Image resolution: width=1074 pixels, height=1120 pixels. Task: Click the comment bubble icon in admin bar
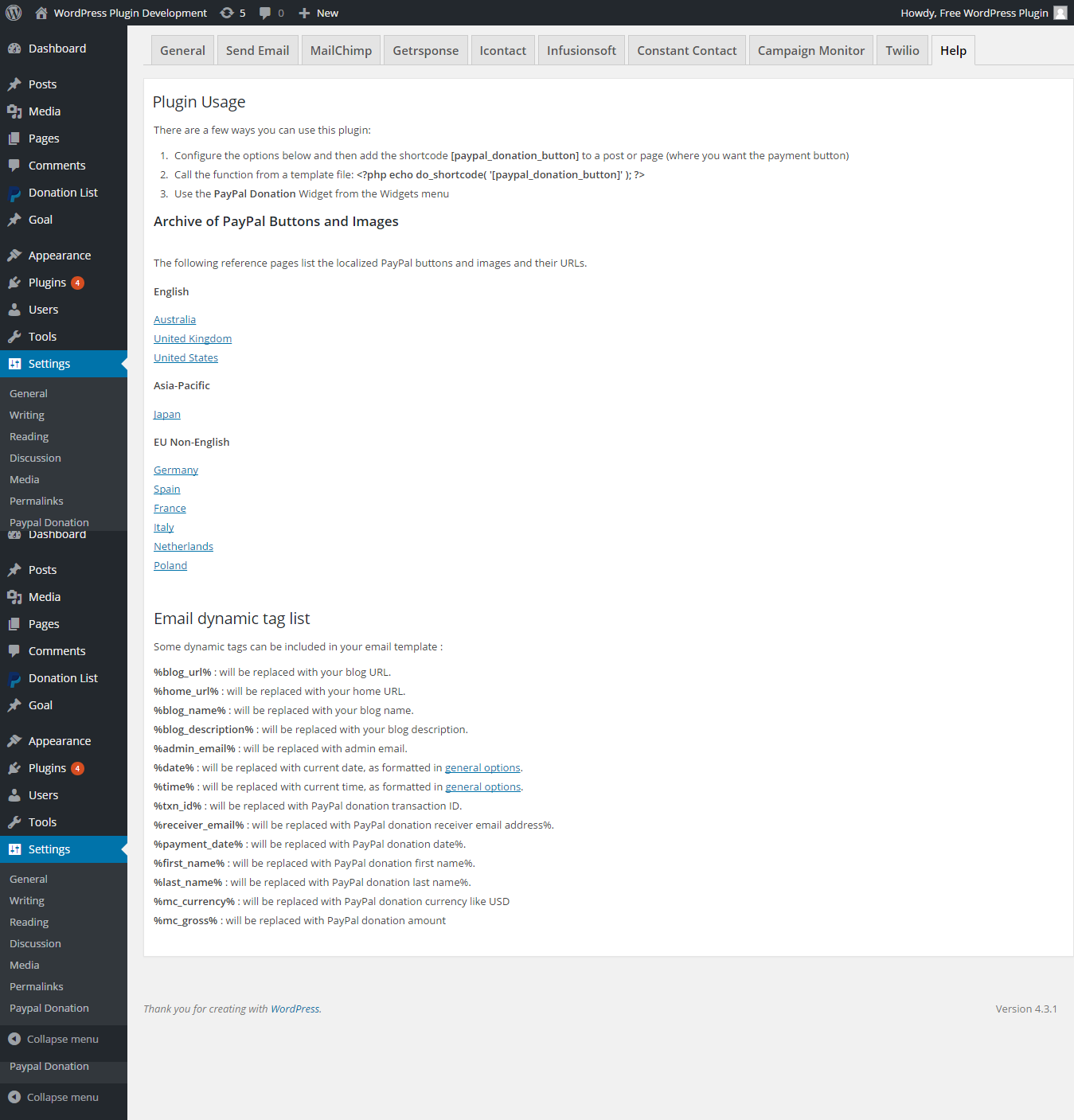tap(265, 13)
